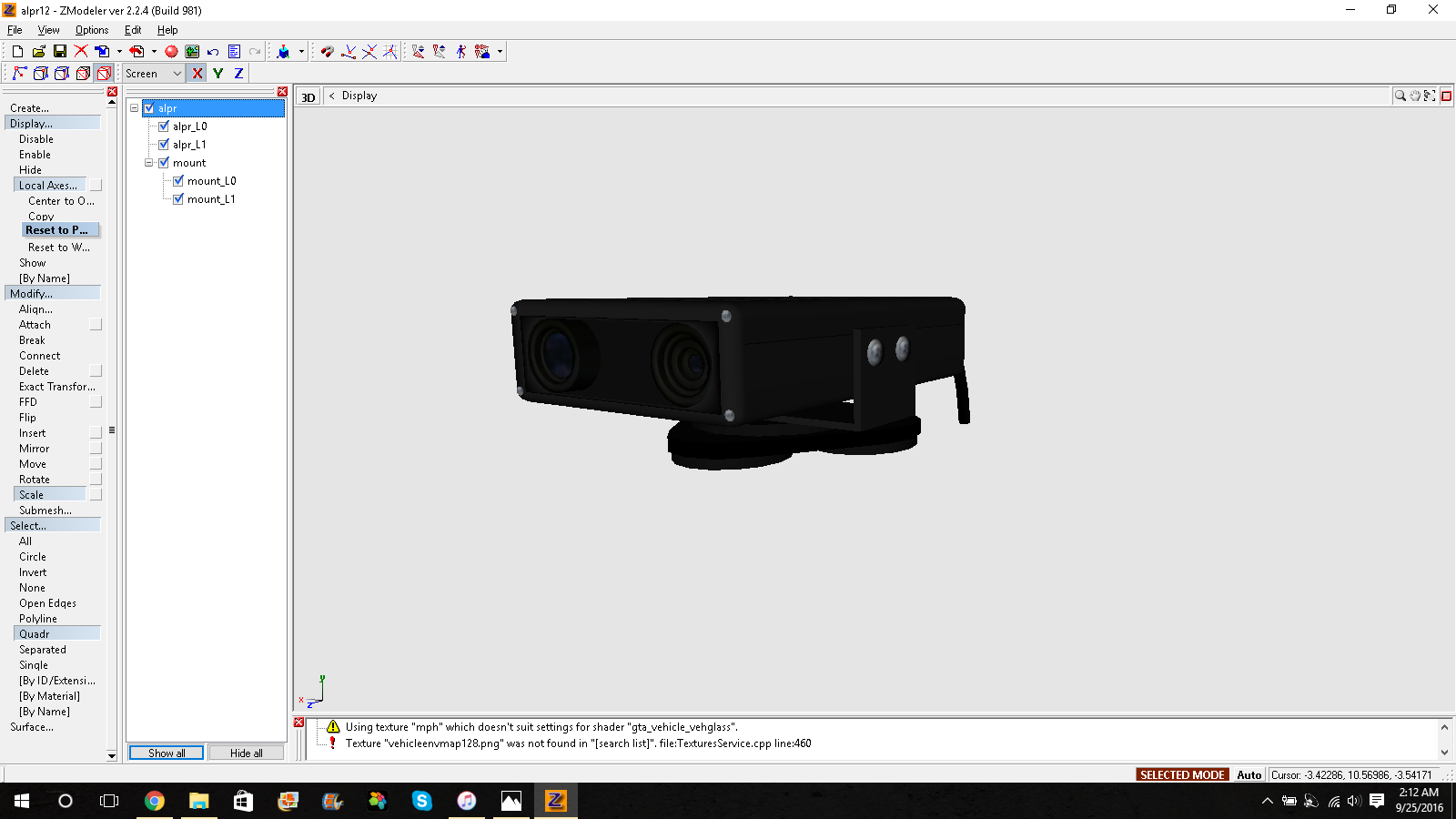Uncheck the alpr_L0 visibility checkbox
Viewport: 1456px width, 819px height.
pos(164,126)
